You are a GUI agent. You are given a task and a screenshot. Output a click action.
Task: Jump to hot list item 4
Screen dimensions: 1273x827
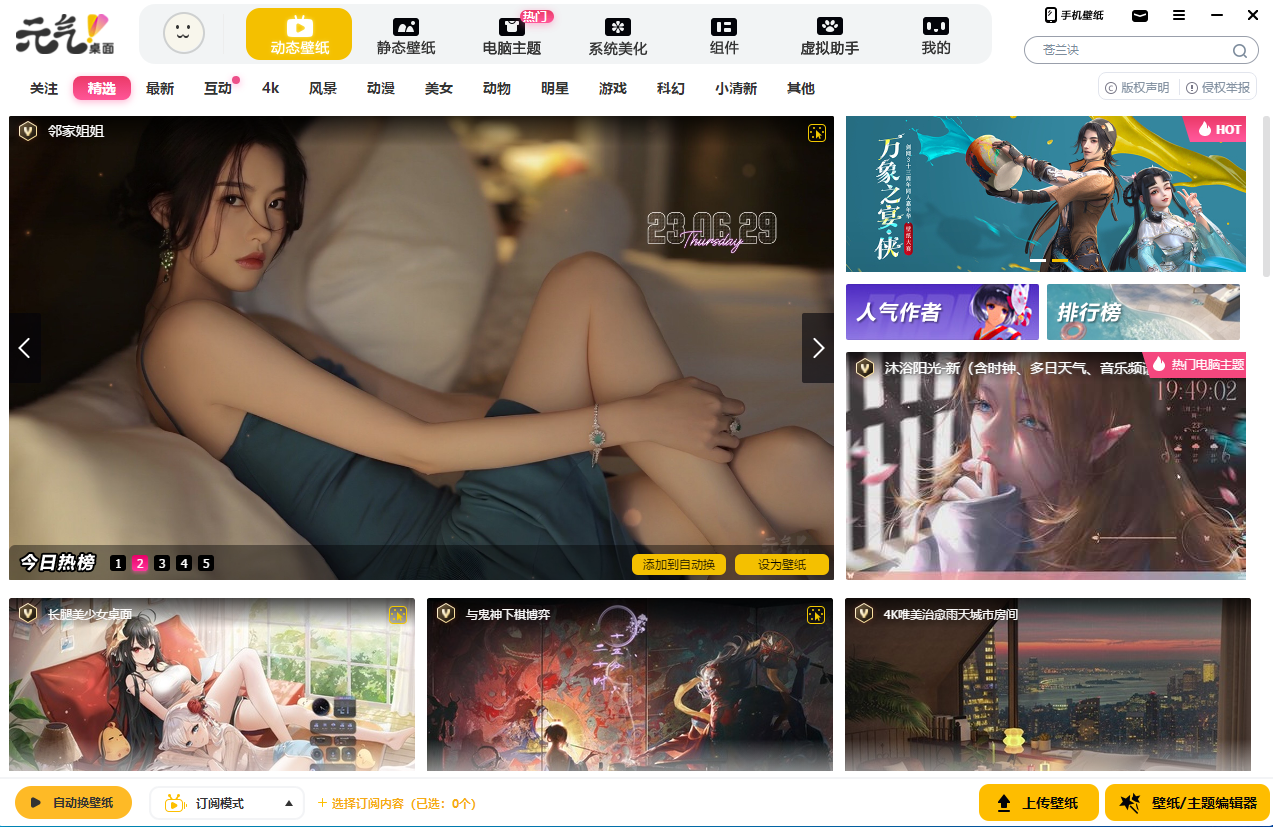[184, 563]
